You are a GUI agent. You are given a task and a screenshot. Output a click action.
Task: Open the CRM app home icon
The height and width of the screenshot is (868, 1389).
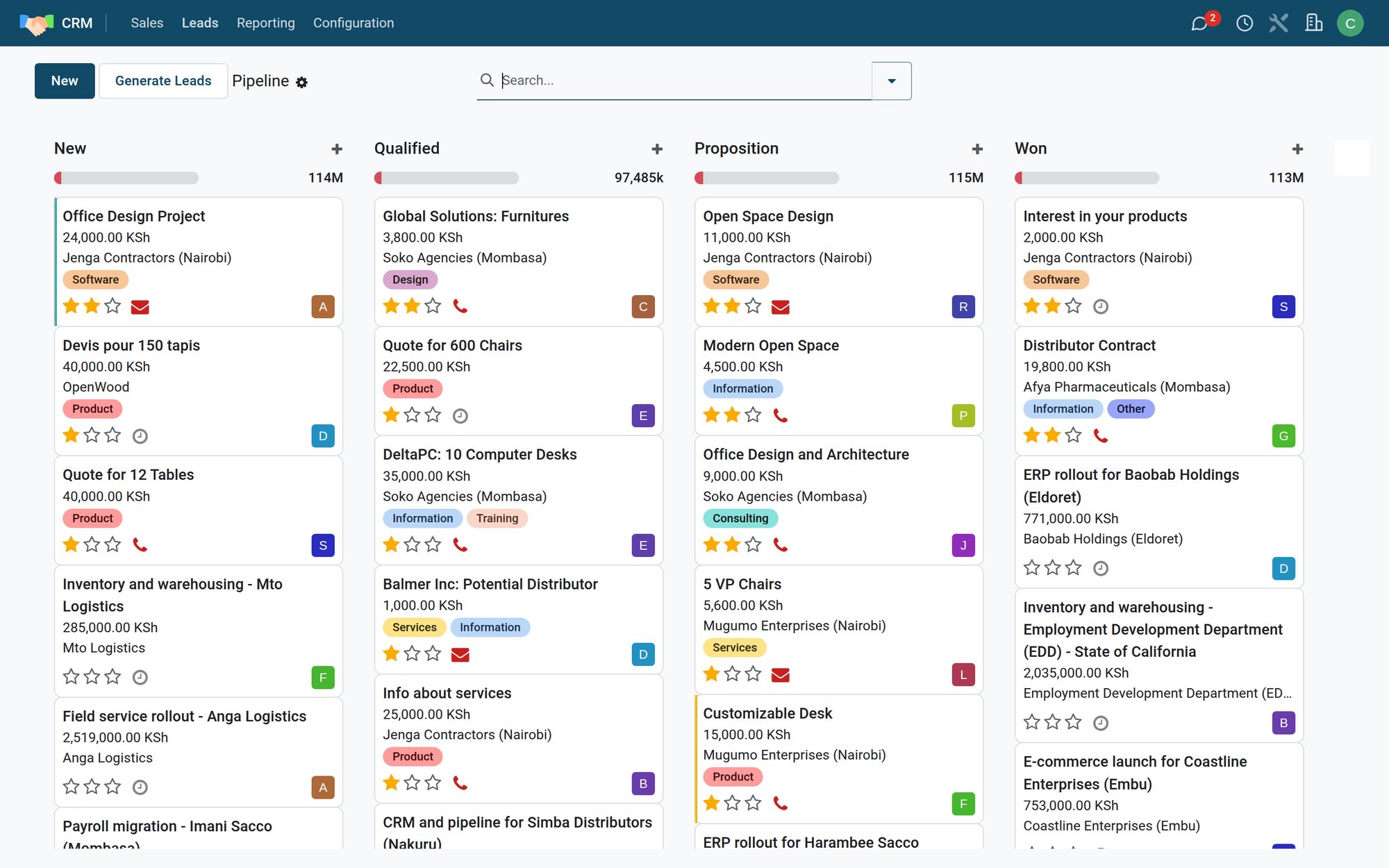(x=37, y=24)
